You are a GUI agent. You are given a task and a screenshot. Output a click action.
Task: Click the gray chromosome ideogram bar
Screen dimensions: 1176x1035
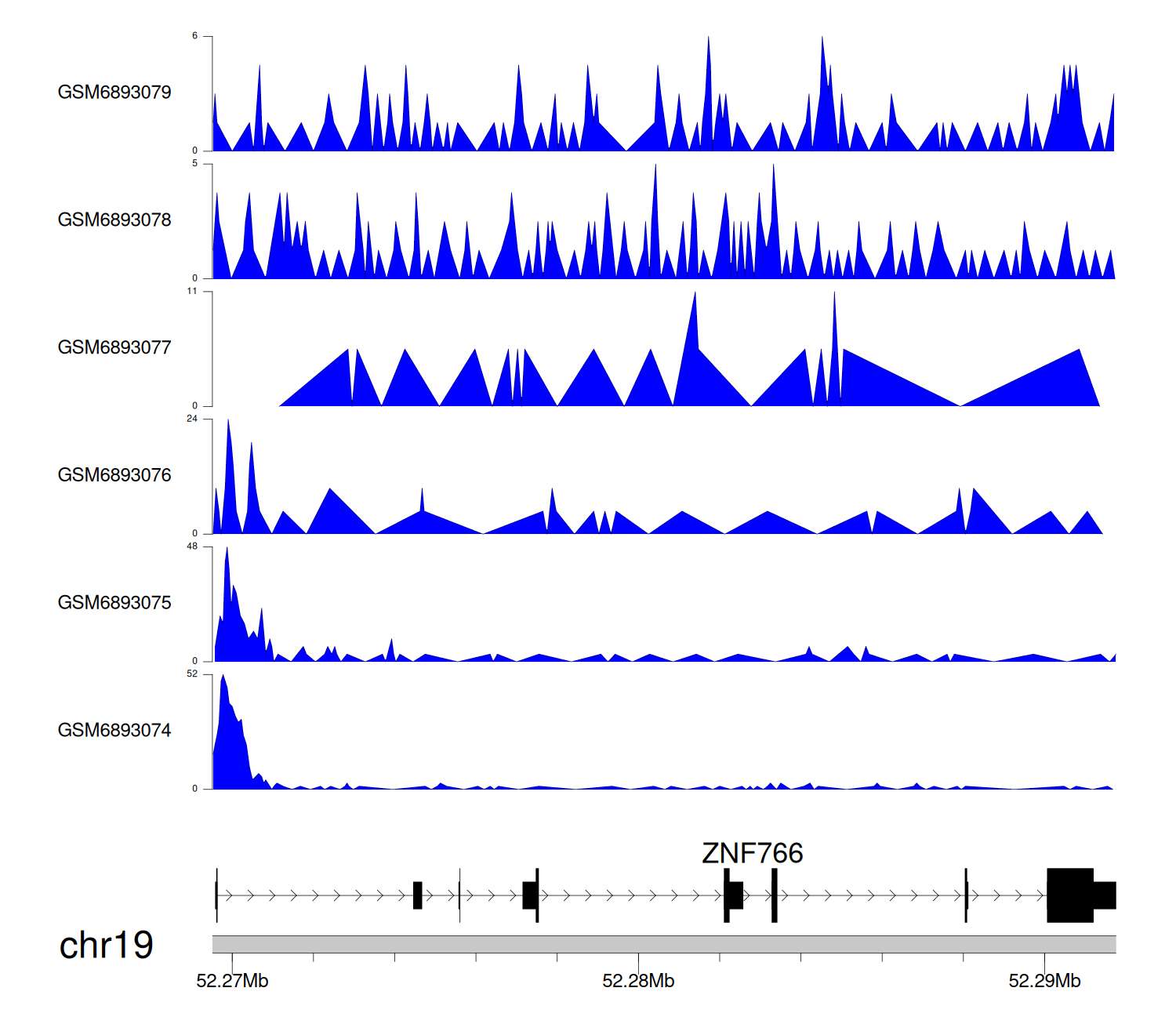(663, 944)
